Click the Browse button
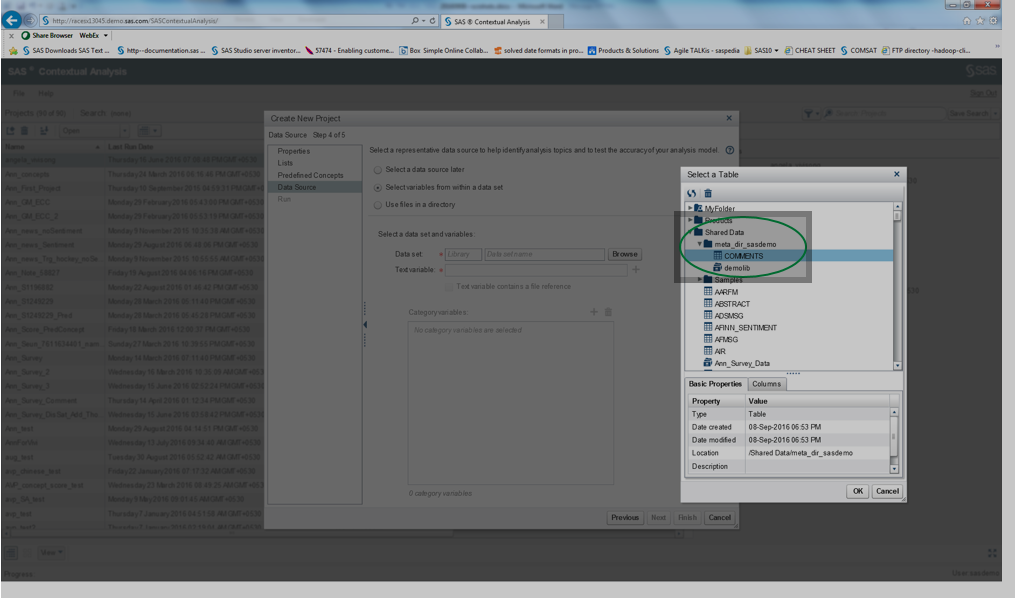 (625, 254)
